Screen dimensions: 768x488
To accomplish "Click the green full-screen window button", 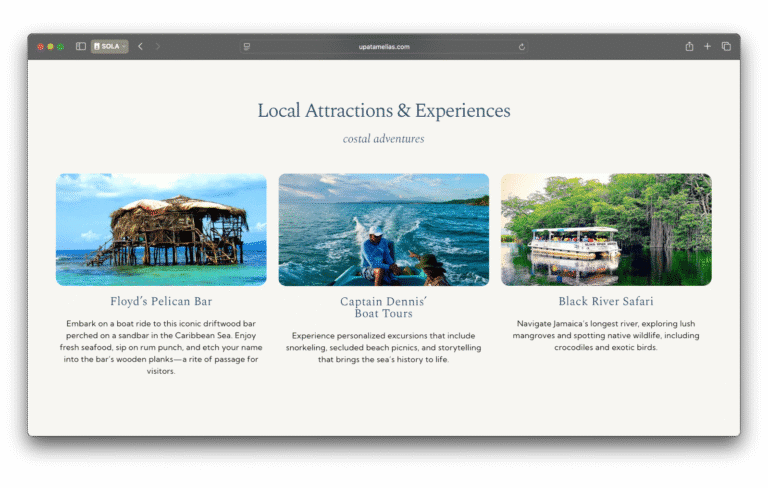I will tap(61, 46).
